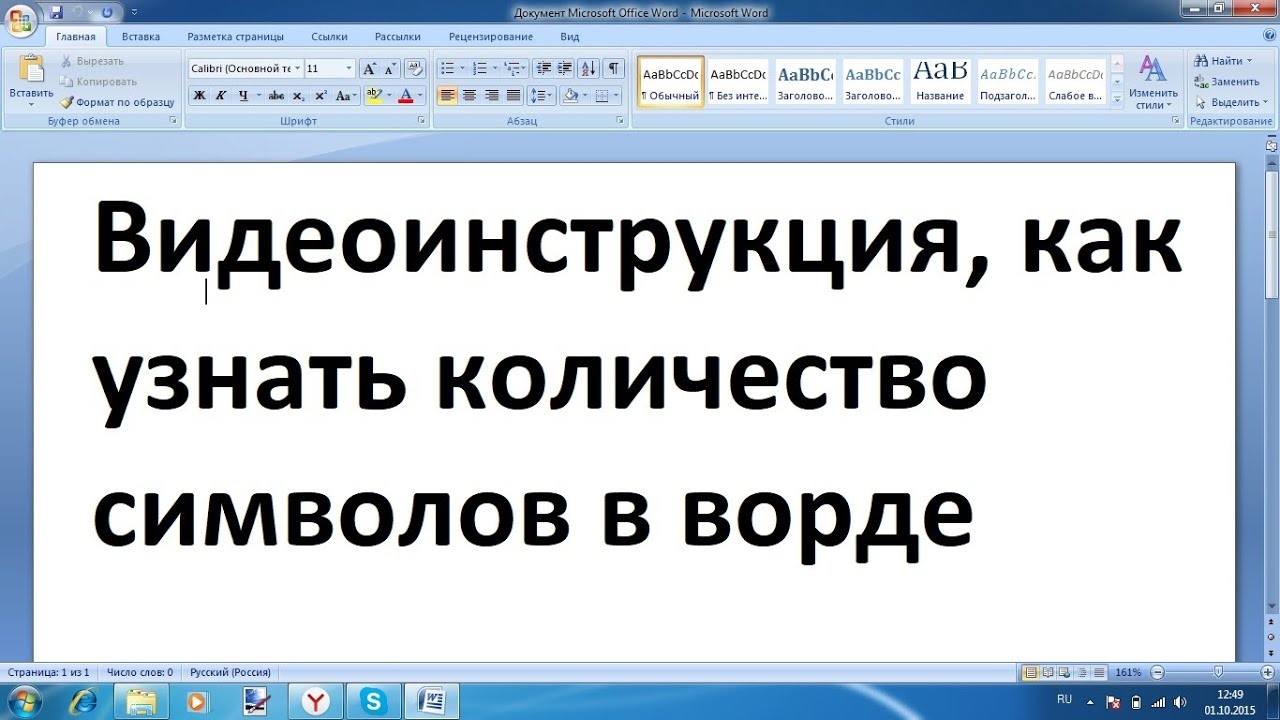
Task: Save document via Quick Access floppy icon
Action: 56,12
